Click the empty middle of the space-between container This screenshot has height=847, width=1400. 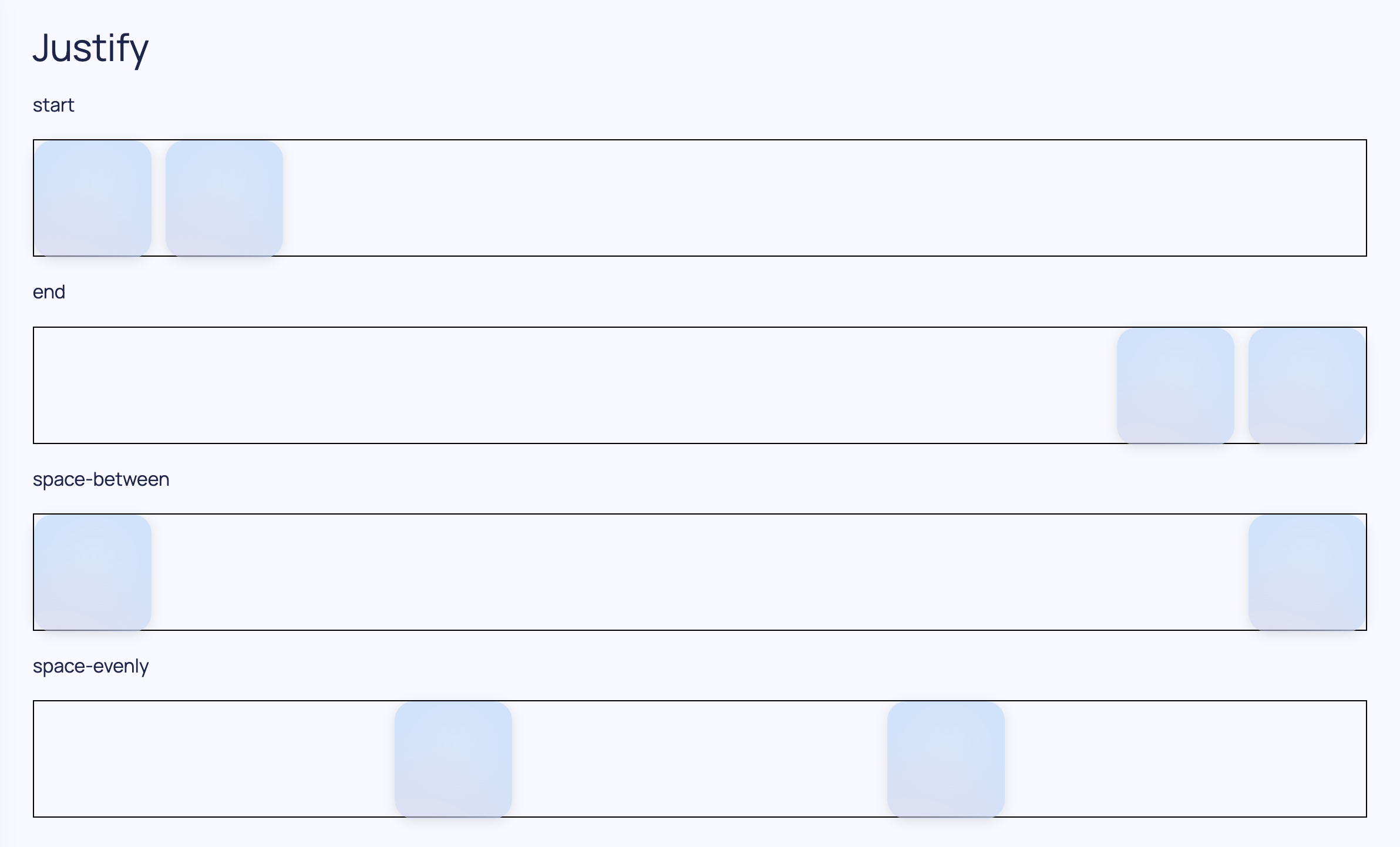pyautogui.click(x=700, y=572)
